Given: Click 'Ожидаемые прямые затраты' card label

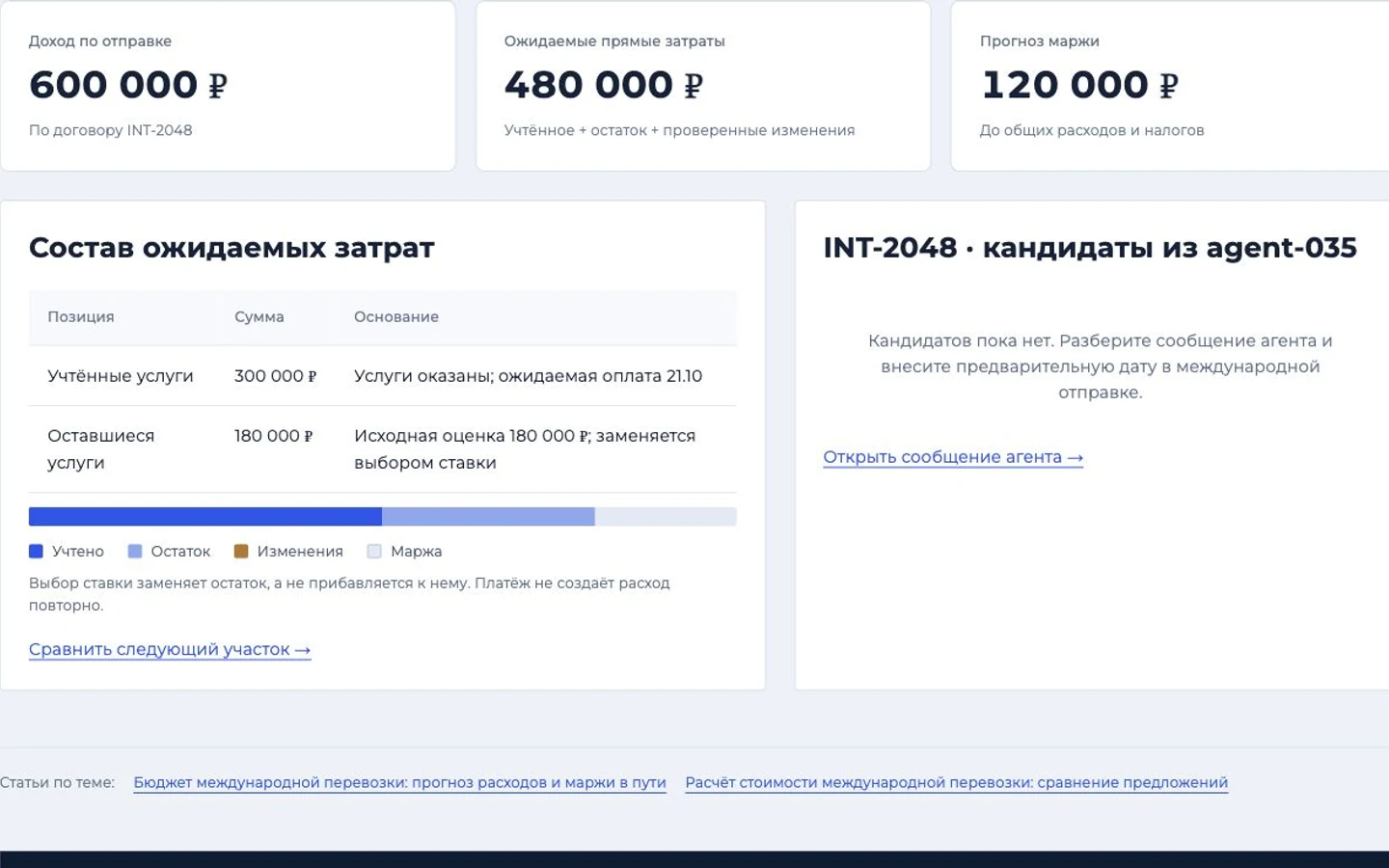Looking at the screenshot, I should tap(614, 41).
